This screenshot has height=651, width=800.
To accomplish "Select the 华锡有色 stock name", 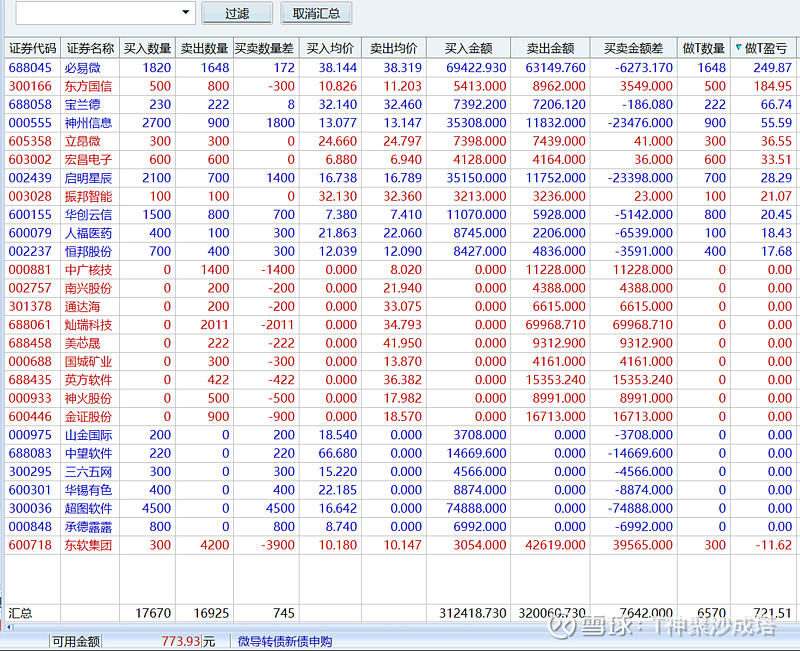I will coord(88,490).
